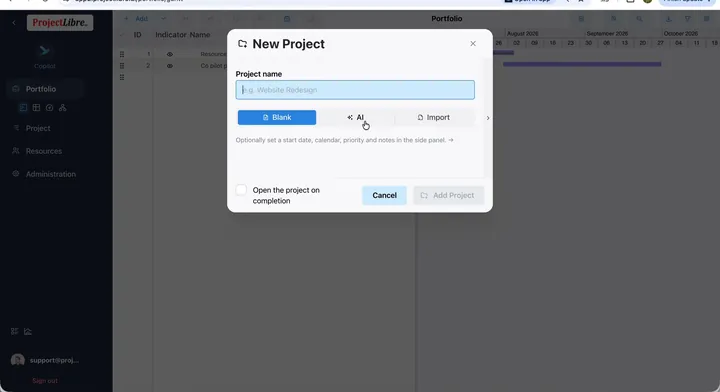Select the Import project option
This screenshot has height=392, width=720.
pyautogui.click(x=433, y=118)
